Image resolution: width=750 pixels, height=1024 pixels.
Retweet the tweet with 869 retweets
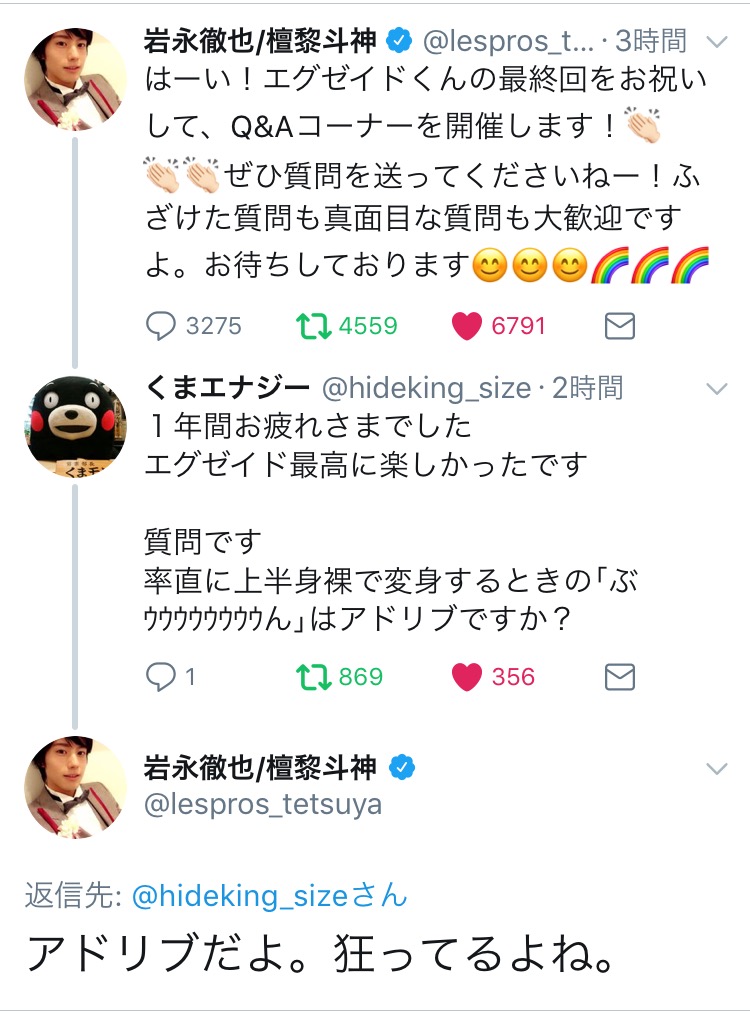click(314, 677)
